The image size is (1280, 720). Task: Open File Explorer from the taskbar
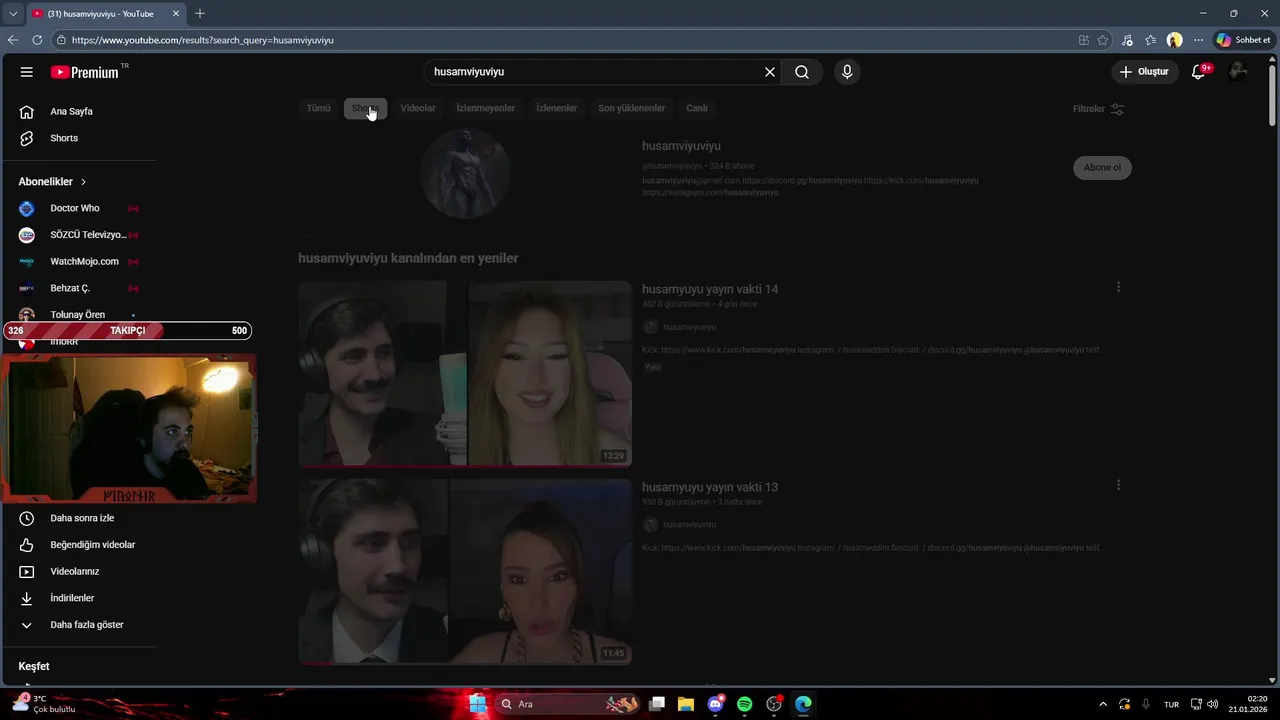click(686, 704)
